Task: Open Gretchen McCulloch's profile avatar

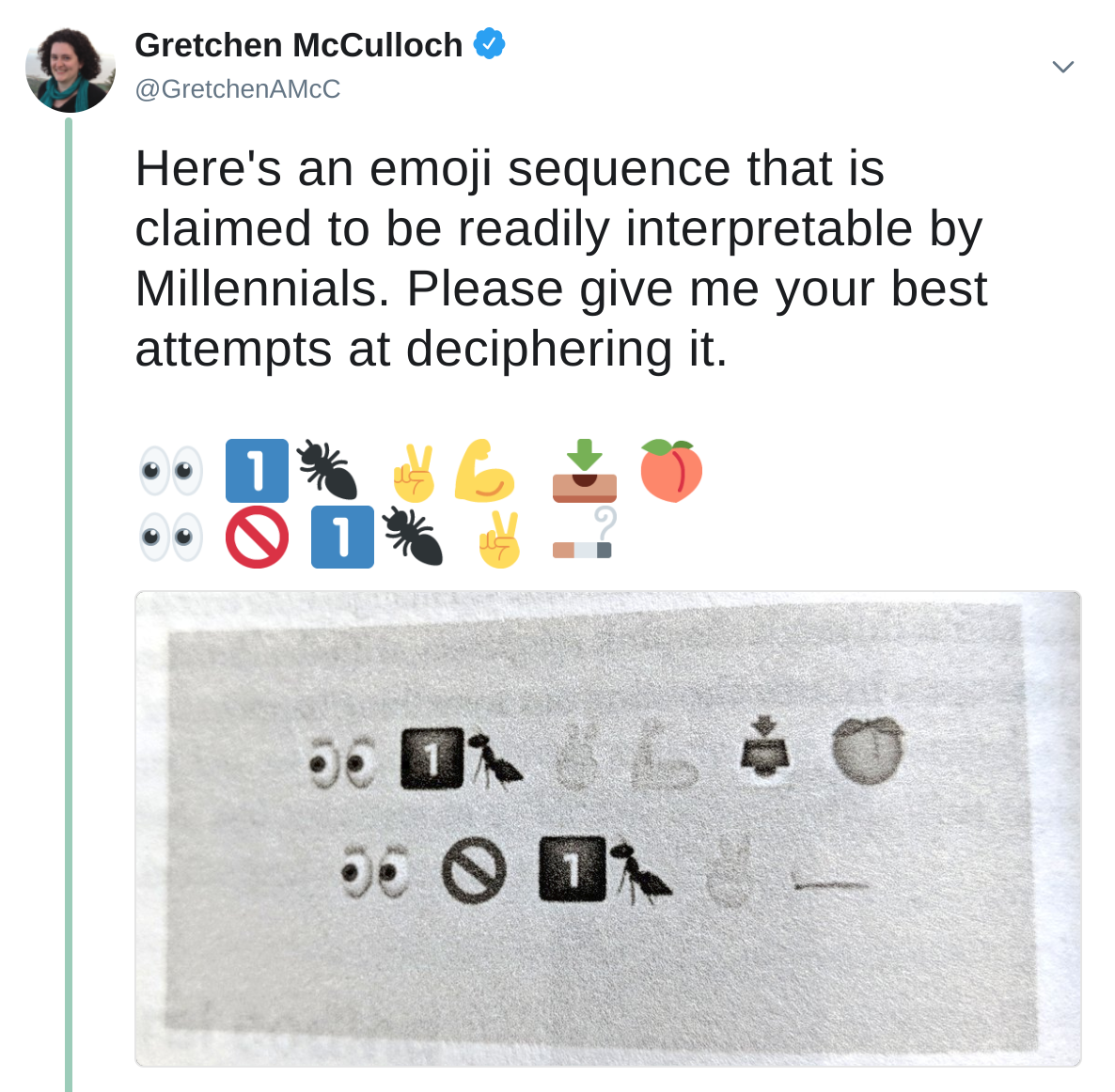Action: tap(71, 70)
